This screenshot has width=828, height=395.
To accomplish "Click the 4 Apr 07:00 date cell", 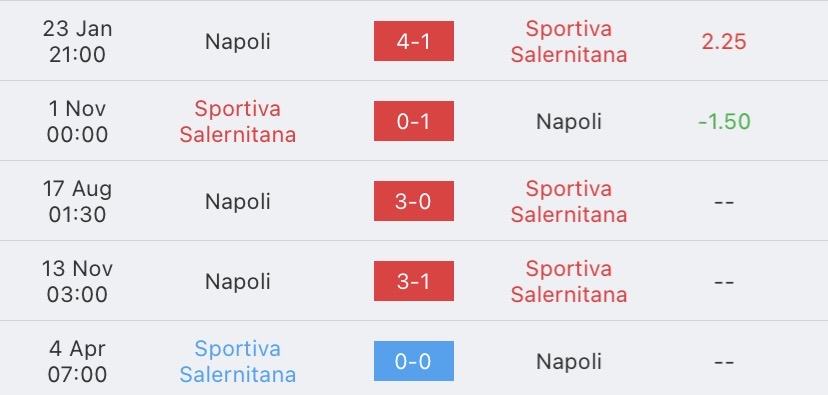I will [77, 362].
